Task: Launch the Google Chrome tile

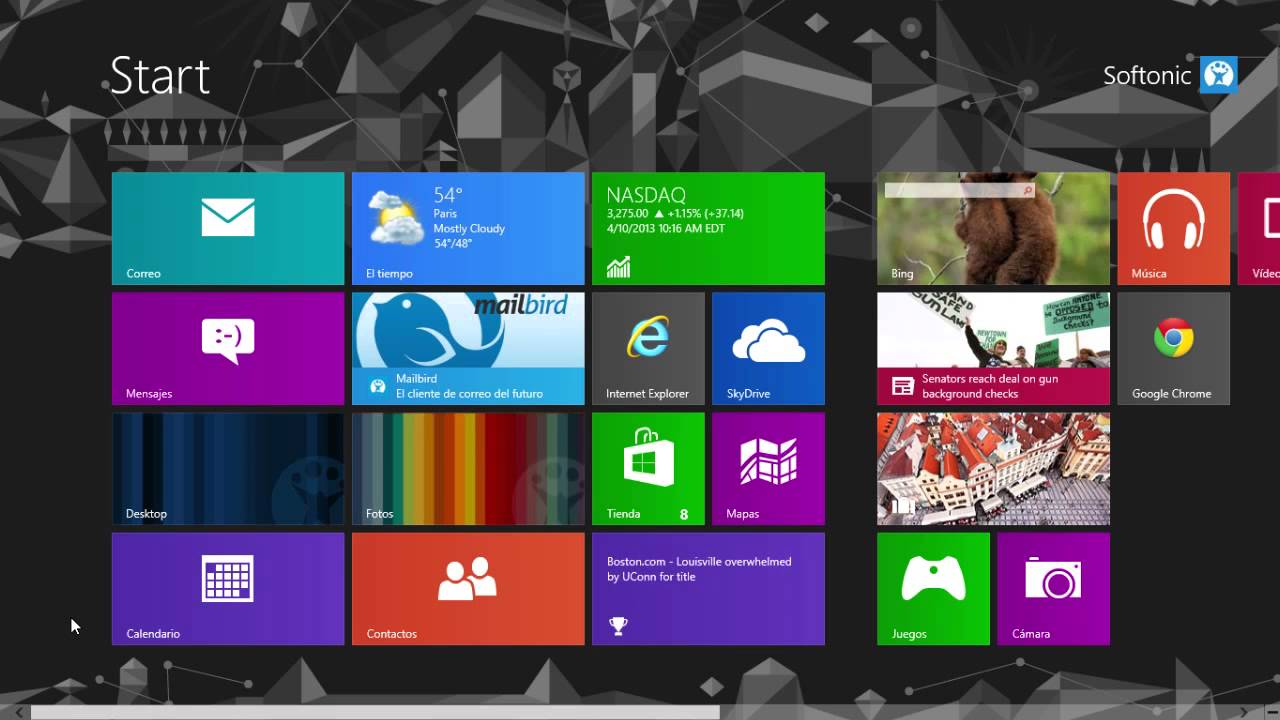Action: pos(1173,348)
